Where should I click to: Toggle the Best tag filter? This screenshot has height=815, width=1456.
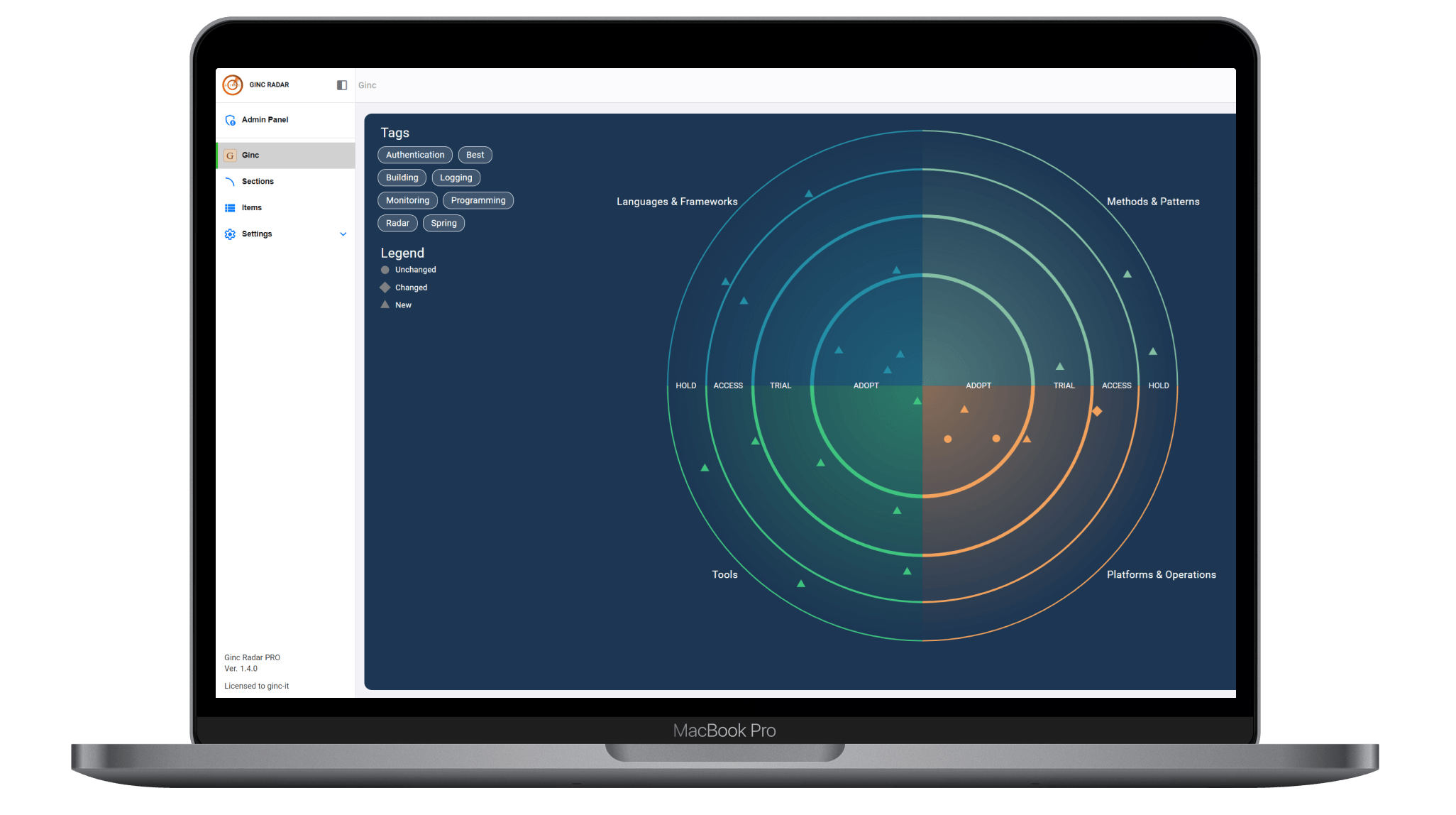(475, 155)
